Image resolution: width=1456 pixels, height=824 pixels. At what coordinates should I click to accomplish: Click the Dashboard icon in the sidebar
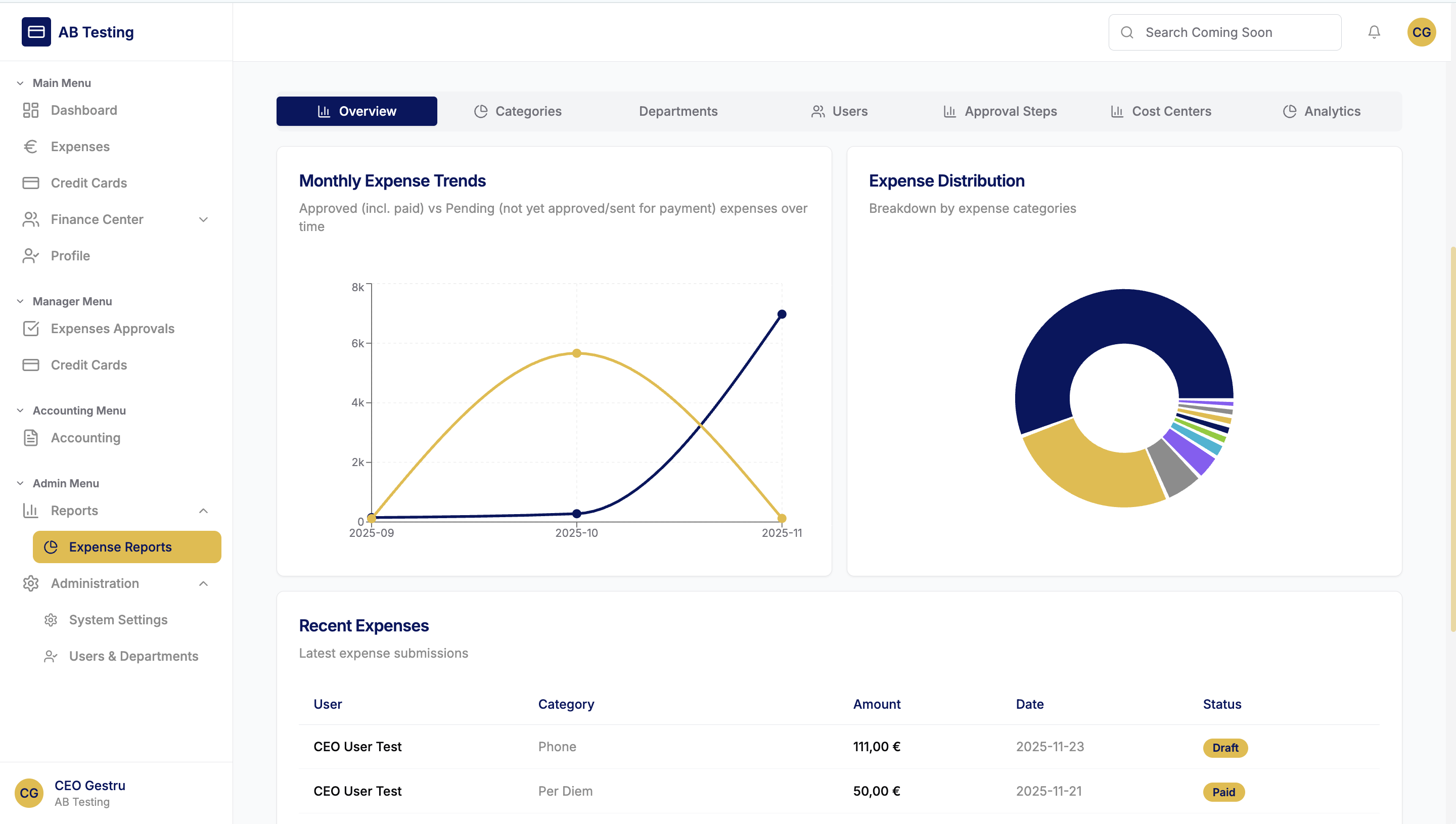(x=31, y=110)
